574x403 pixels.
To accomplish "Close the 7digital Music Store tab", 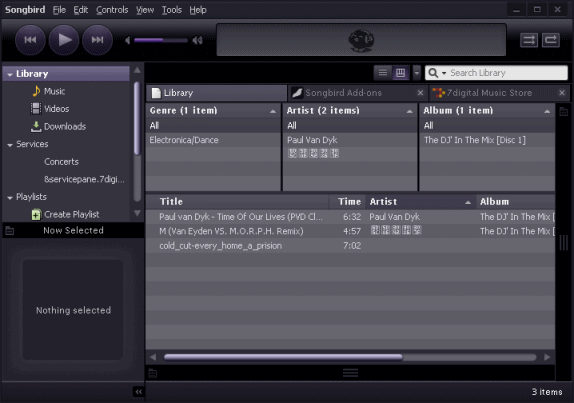I will click(x=562, y=93).
